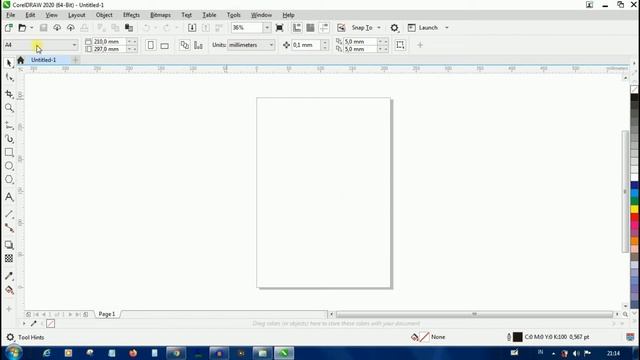This screenshot has width=640, height=360.
Task: Select the Interactive Fill tool
Action: pos(9,290)
